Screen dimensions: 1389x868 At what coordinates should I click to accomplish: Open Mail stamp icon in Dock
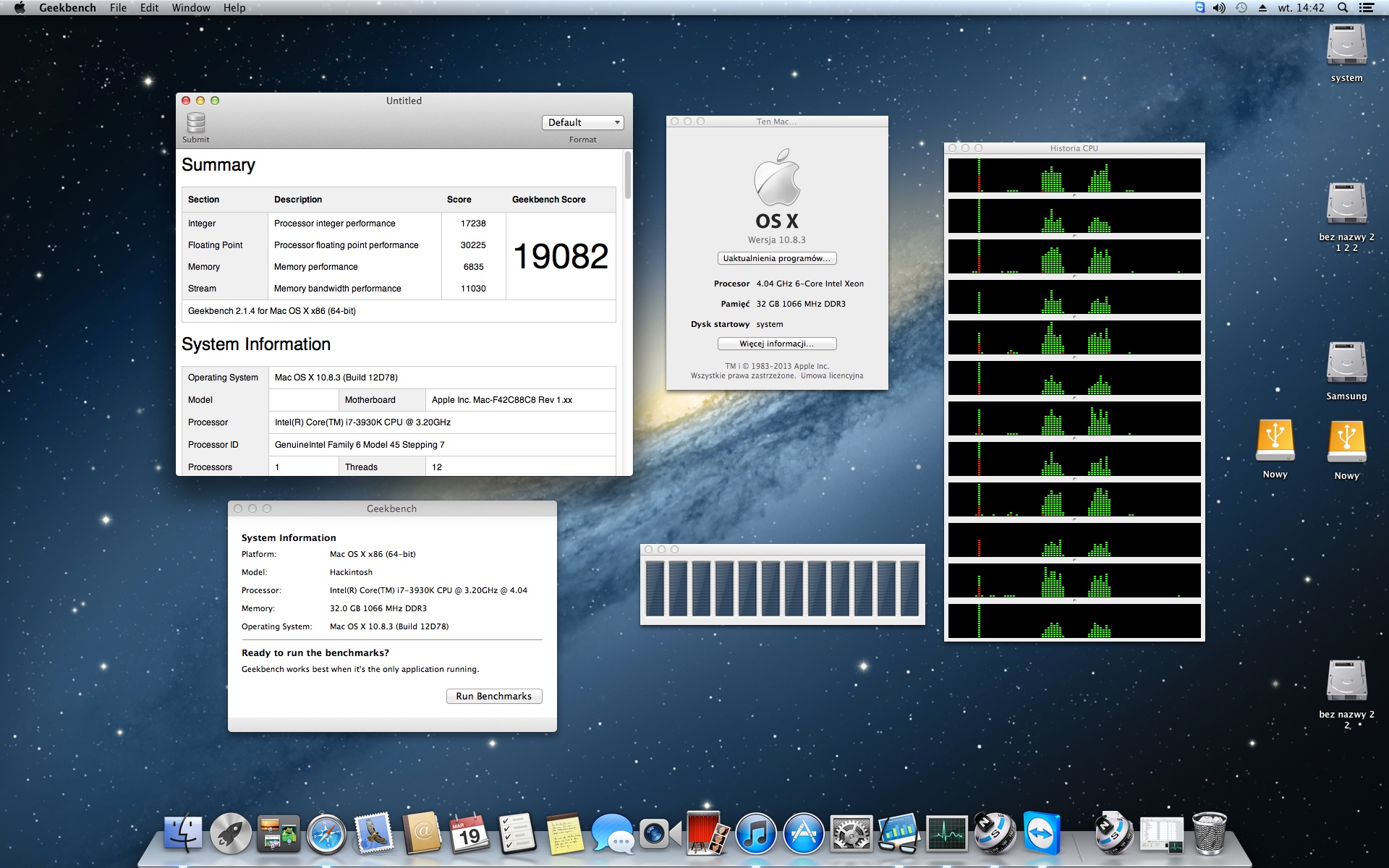374,833
